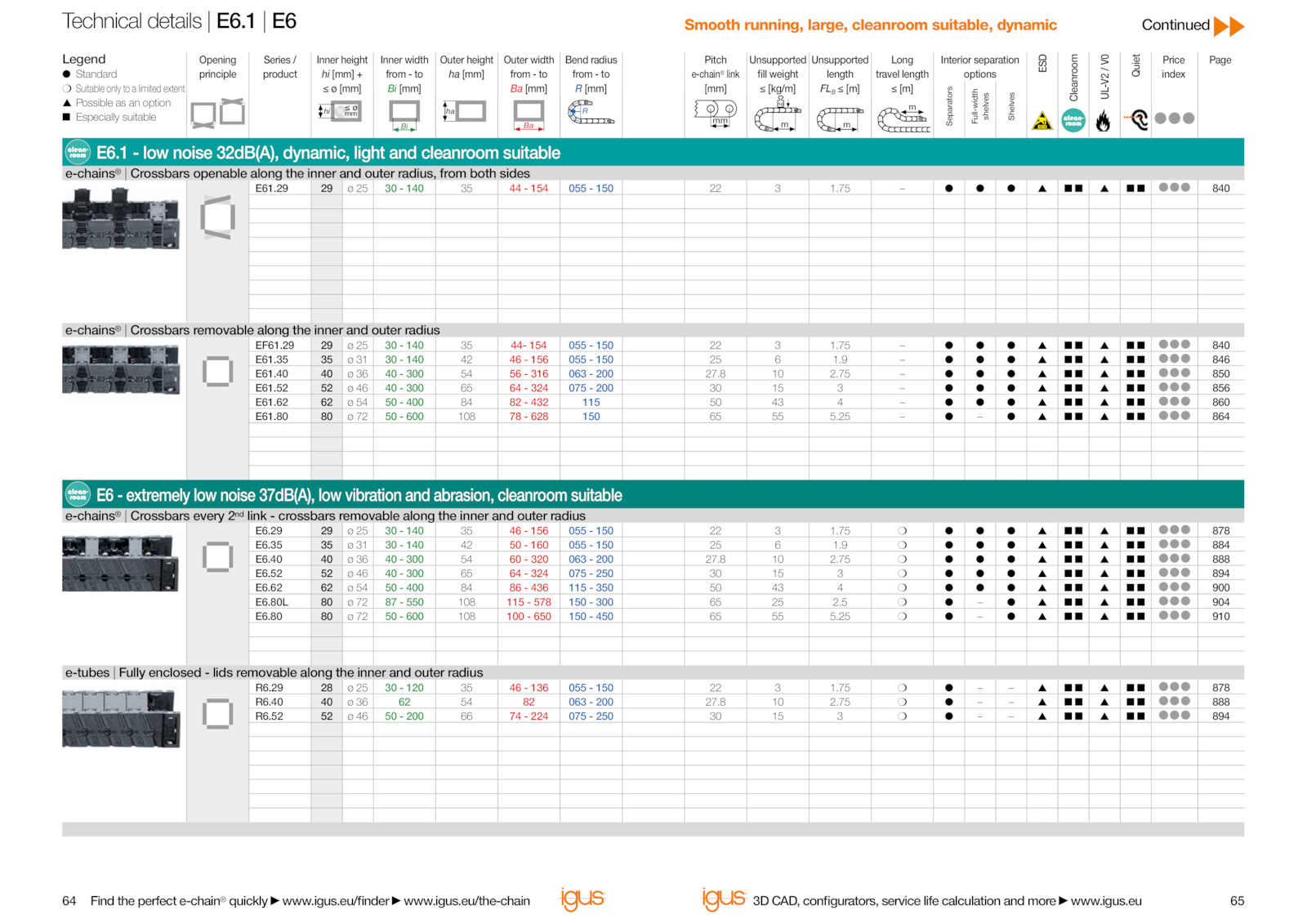This screenshot has height=924, width=1307.
Task: Select the series name EF61.29
Action: (274, 346)
